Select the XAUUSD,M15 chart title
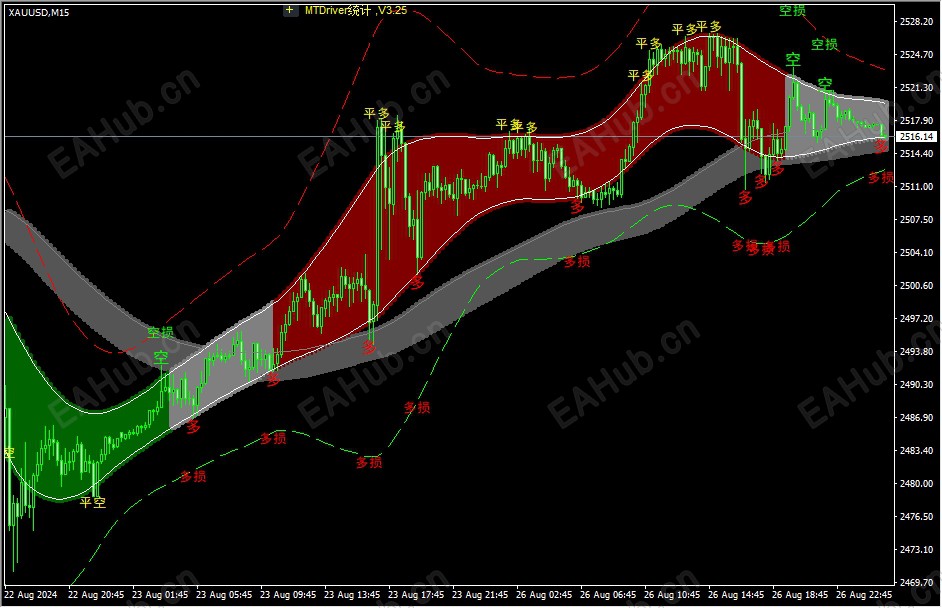The width and height of the screenshot is (942, 608). (x=39, y=12)
